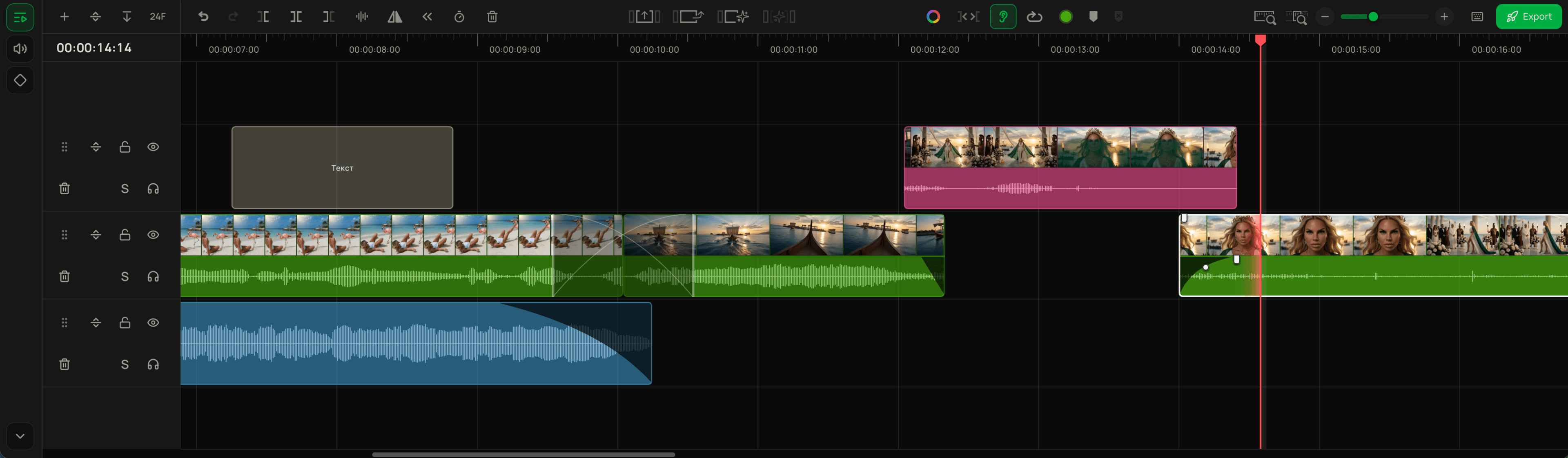
Task: Click the fit-timeline ruler magnifier icon
Action: [1265, 18]
